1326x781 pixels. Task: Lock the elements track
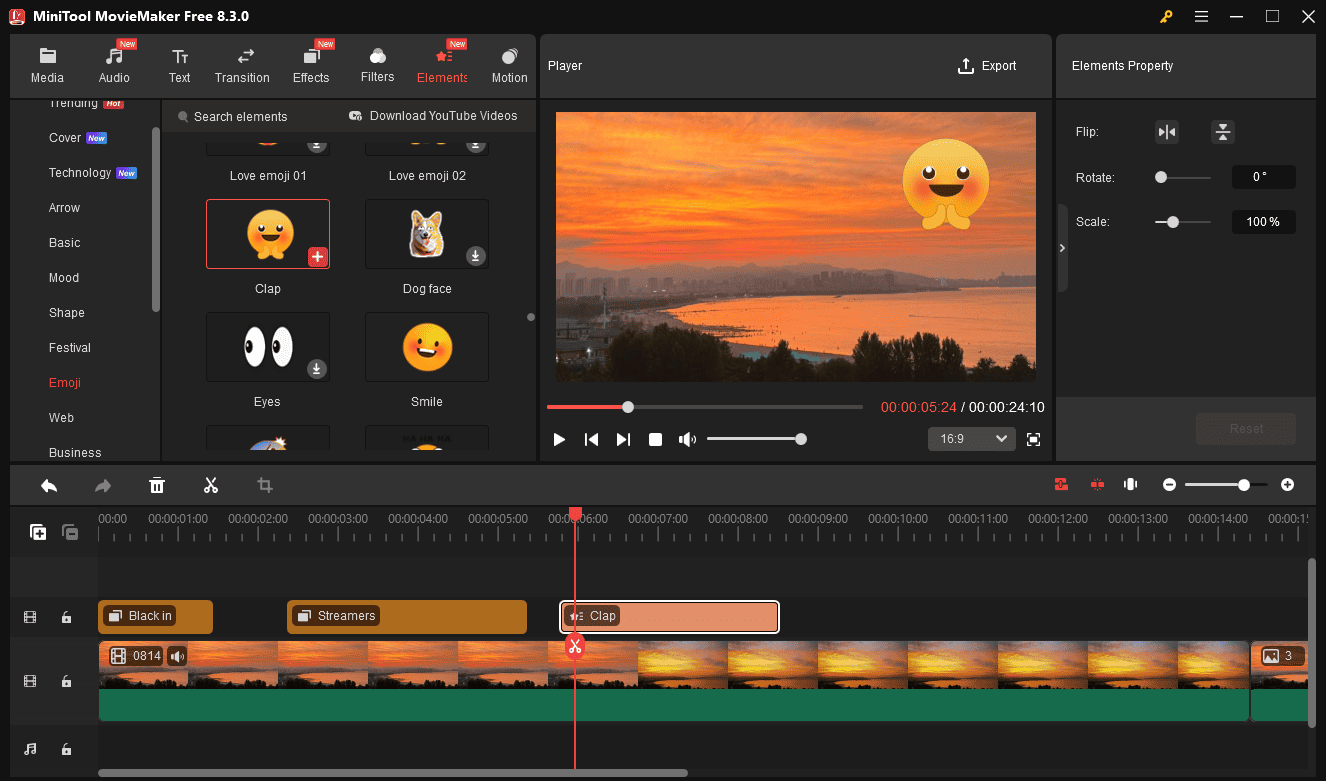point(66,618)
